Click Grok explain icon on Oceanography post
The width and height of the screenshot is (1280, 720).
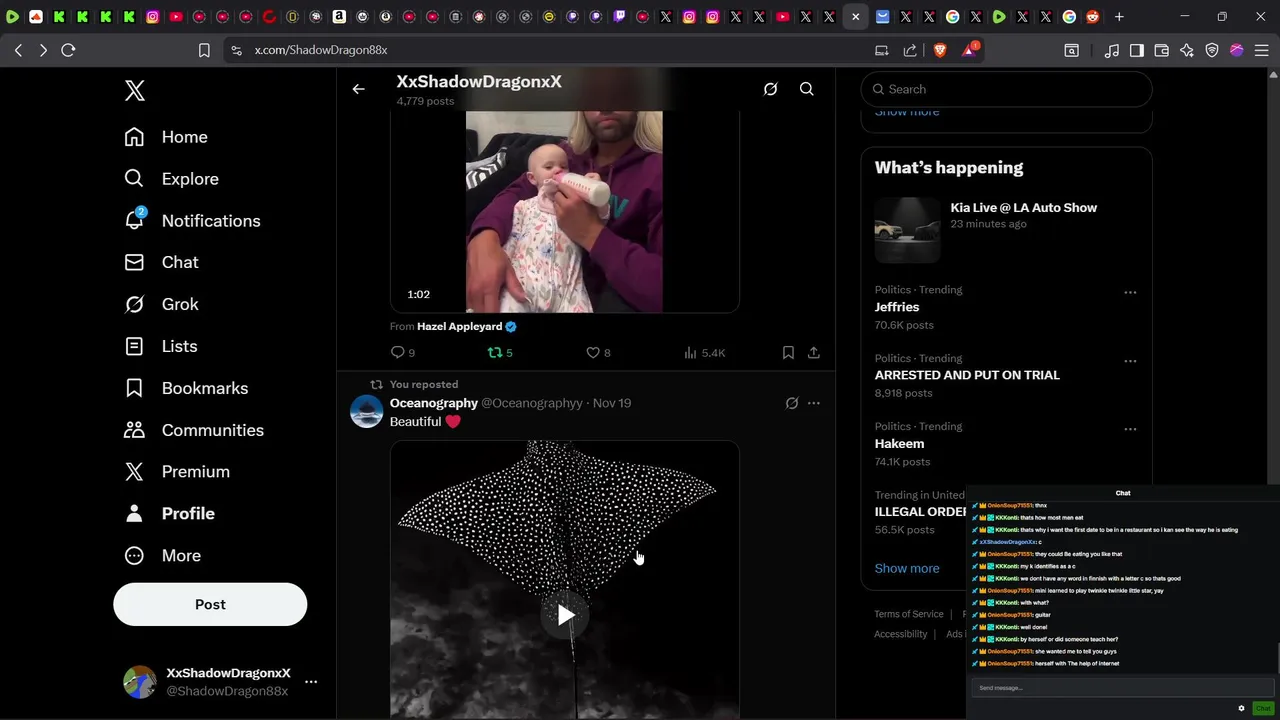click(791, 403)
